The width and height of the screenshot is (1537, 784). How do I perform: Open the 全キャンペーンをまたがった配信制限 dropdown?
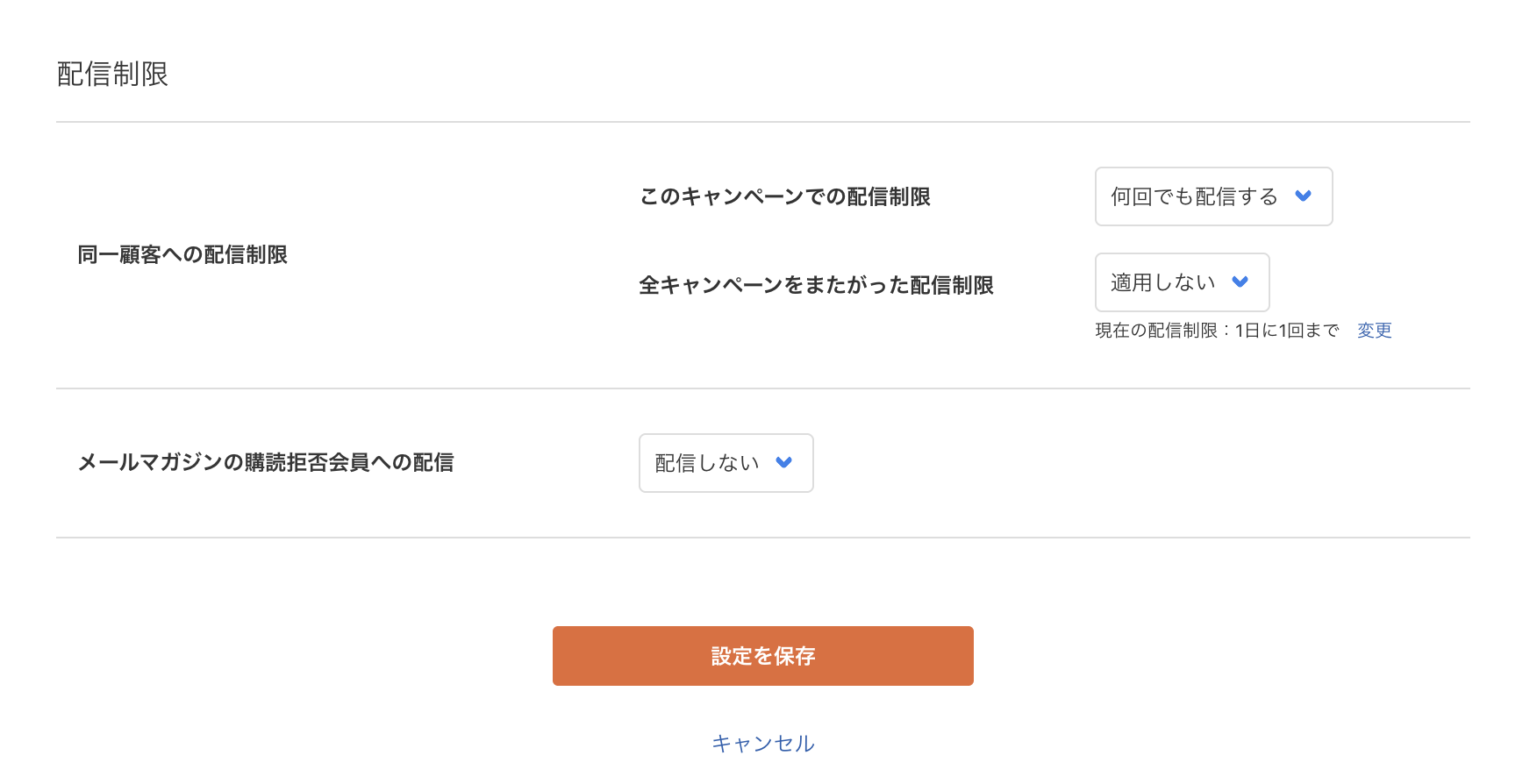point(1182,282)
